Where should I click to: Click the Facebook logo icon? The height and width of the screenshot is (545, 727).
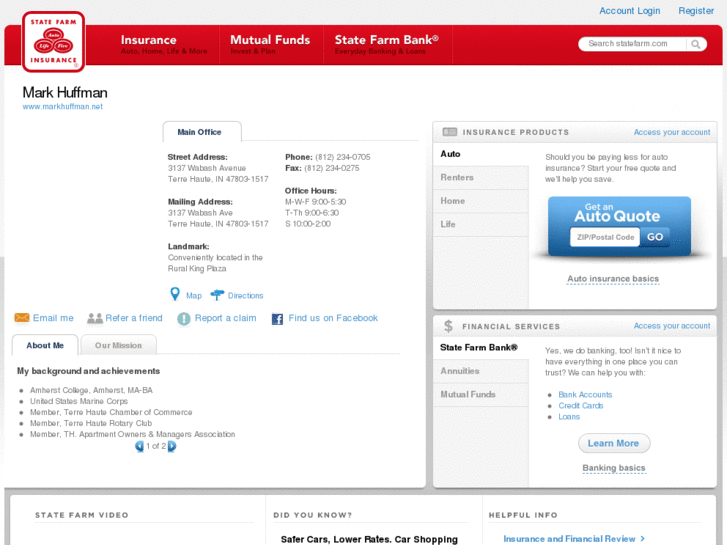coord(277,319)
